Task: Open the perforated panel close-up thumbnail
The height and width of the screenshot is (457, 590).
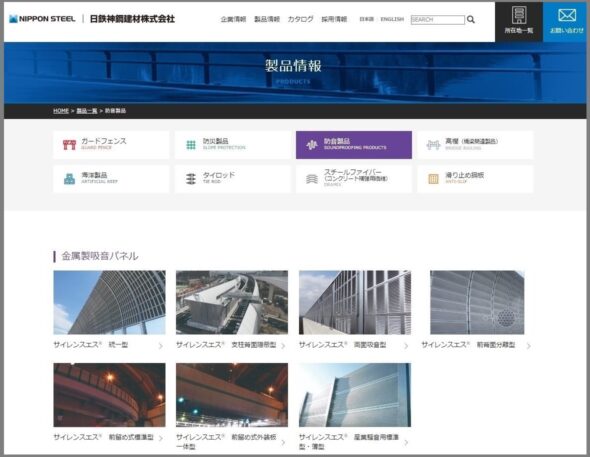Action: [x=477, y=302]
